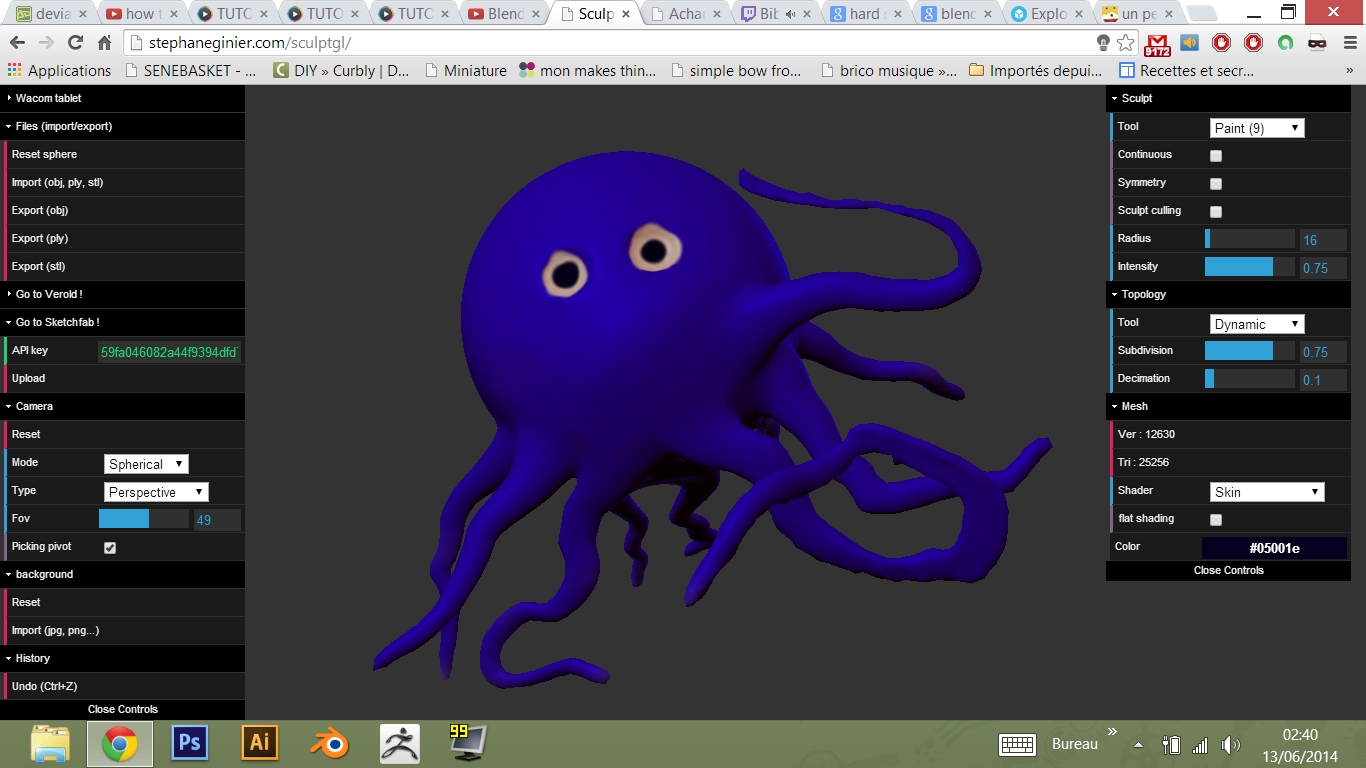Screen dimensions: 1366x768
Task: Click Upload under API key
Action: click(x=124, y=378)
